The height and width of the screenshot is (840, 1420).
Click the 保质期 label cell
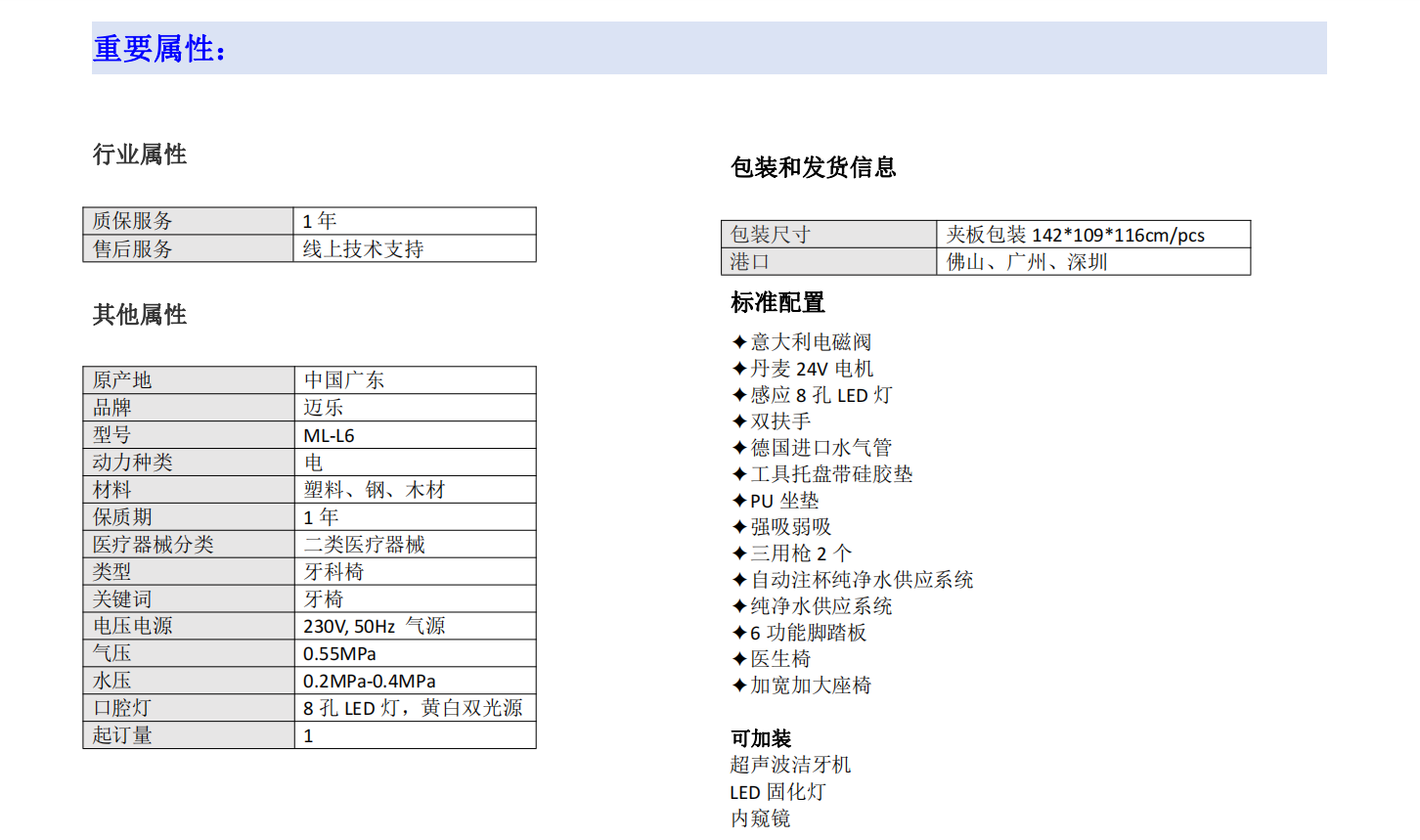189,517
